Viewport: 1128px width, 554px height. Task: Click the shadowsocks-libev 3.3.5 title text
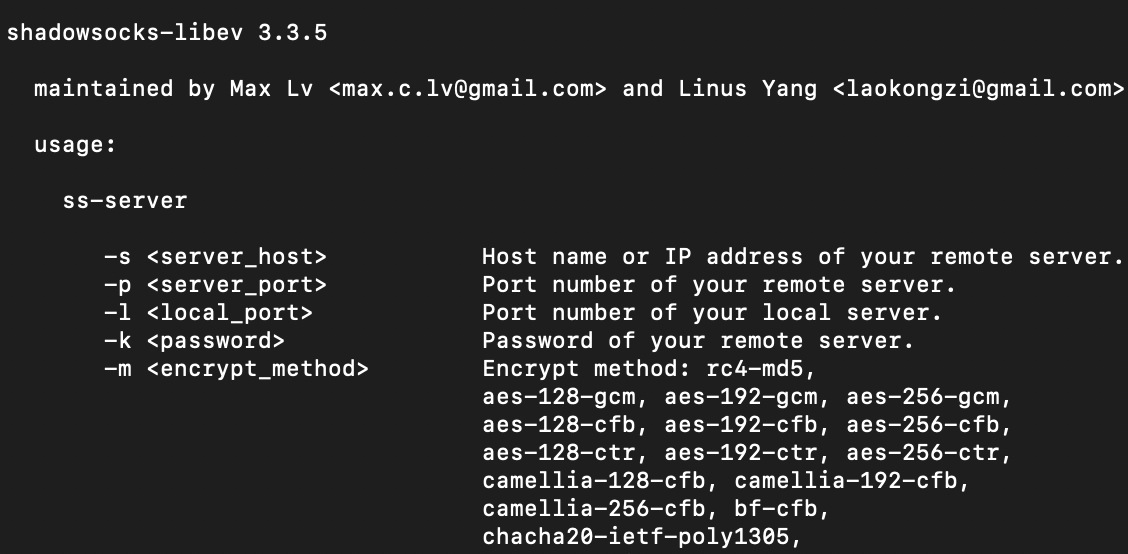pos(167,33)
